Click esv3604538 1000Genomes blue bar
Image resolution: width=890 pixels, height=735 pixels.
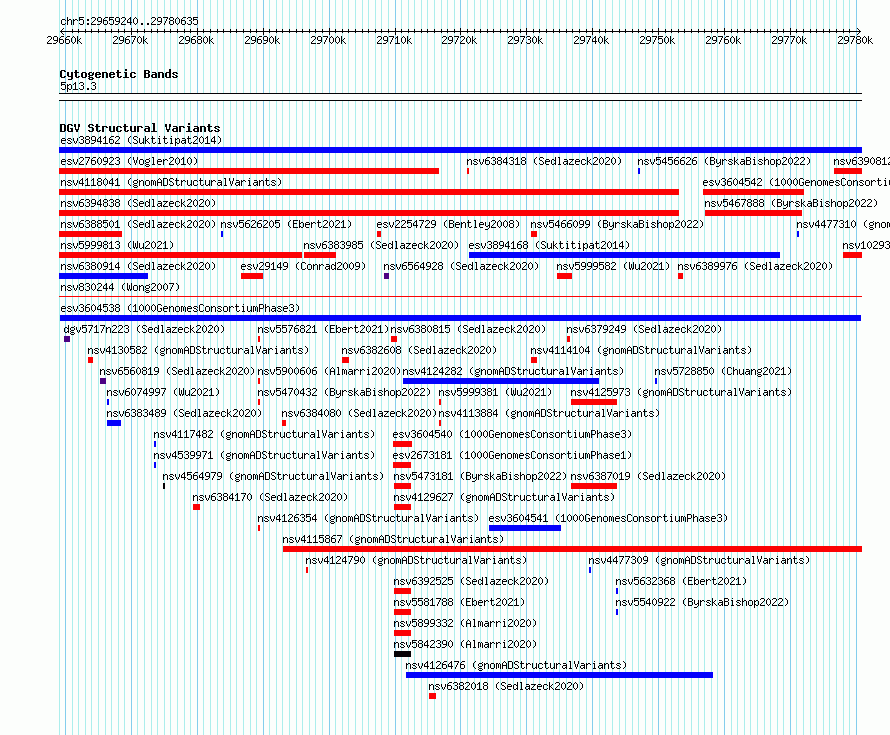(460, 318)
